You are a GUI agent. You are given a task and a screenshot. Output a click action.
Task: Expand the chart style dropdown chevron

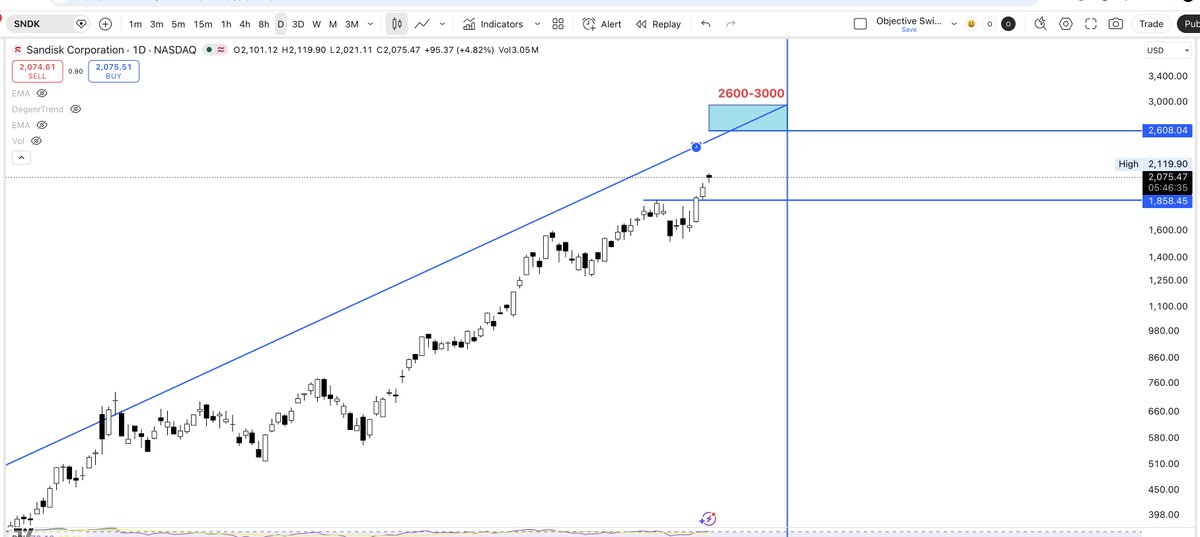coord(442,24)
